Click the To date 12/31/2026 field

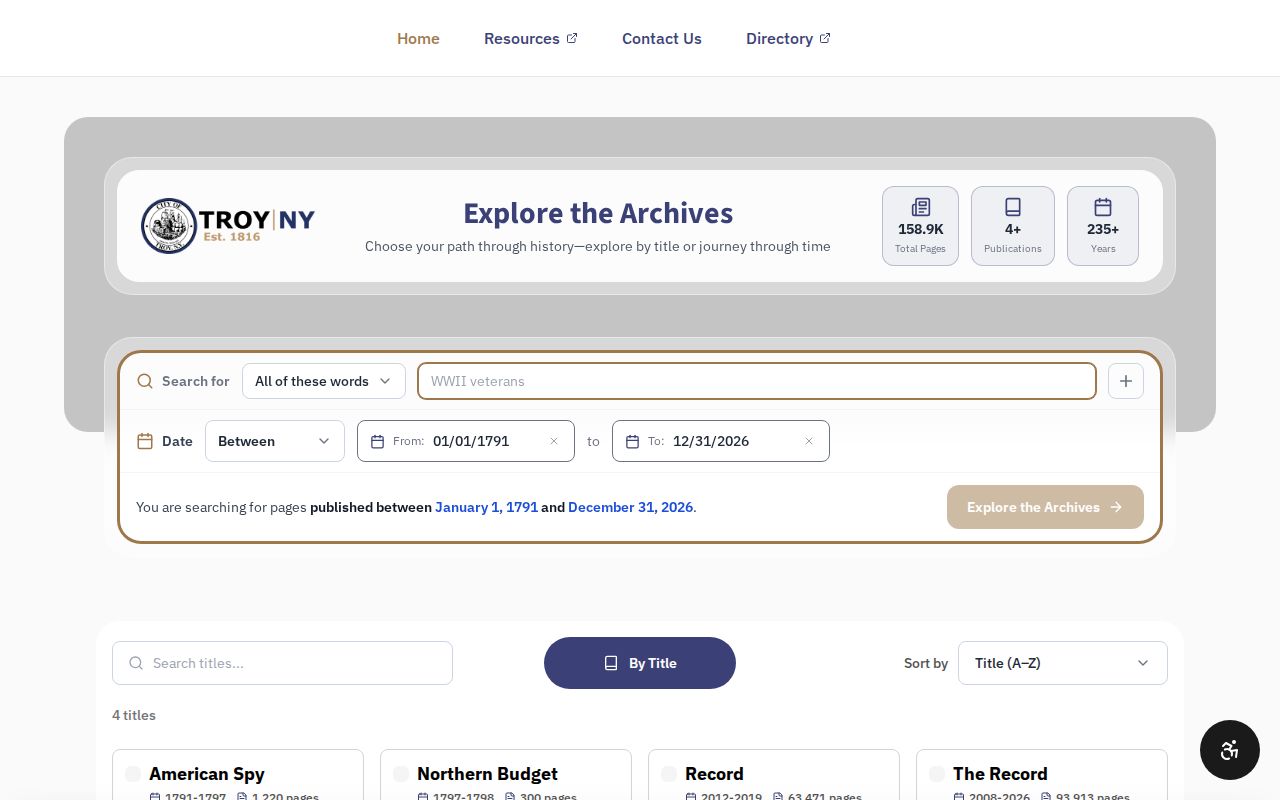[721, 441]
